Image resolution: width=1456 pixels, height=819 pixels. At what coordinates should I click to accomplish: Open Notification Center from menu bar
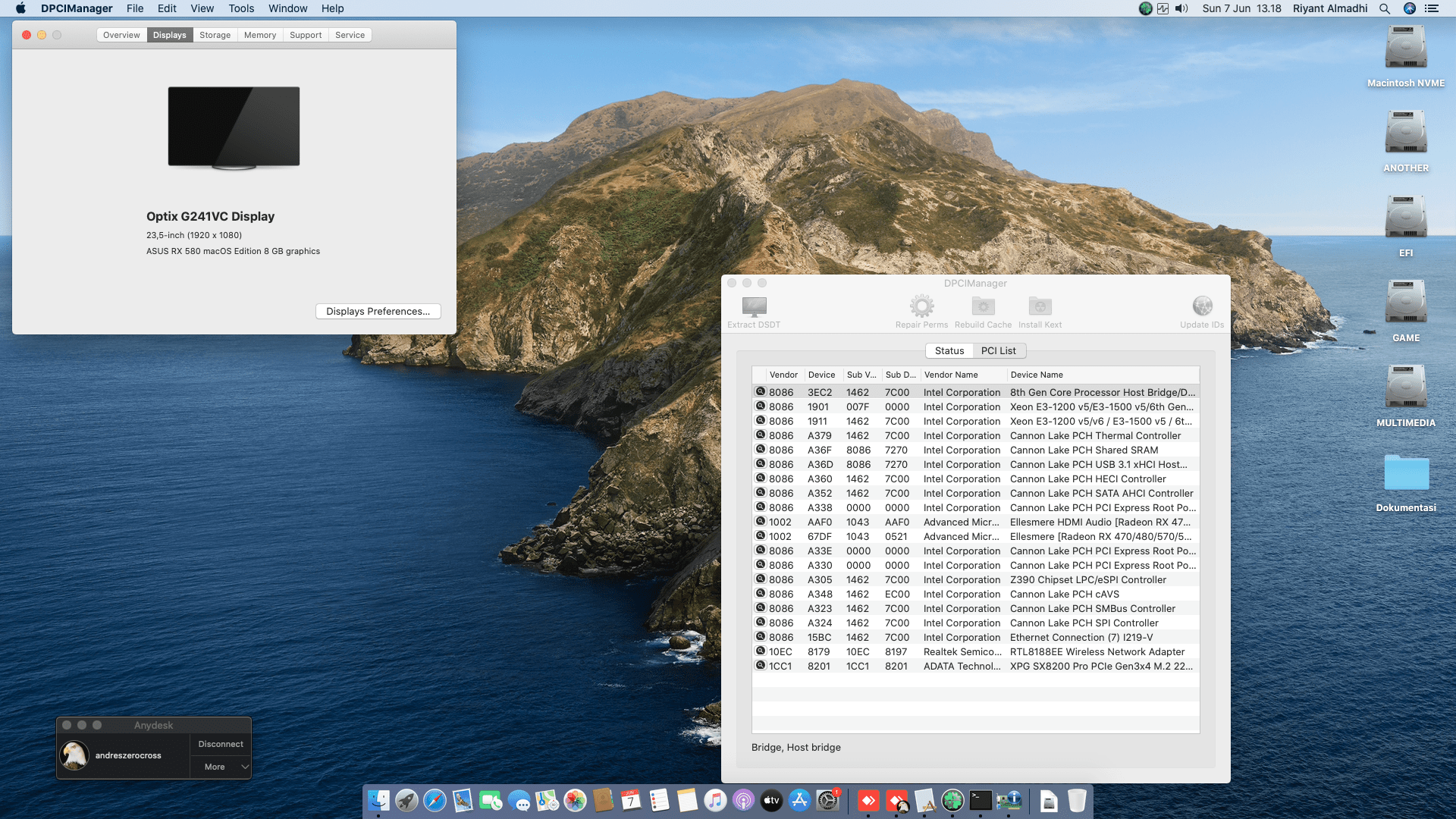click(1432, 8)
